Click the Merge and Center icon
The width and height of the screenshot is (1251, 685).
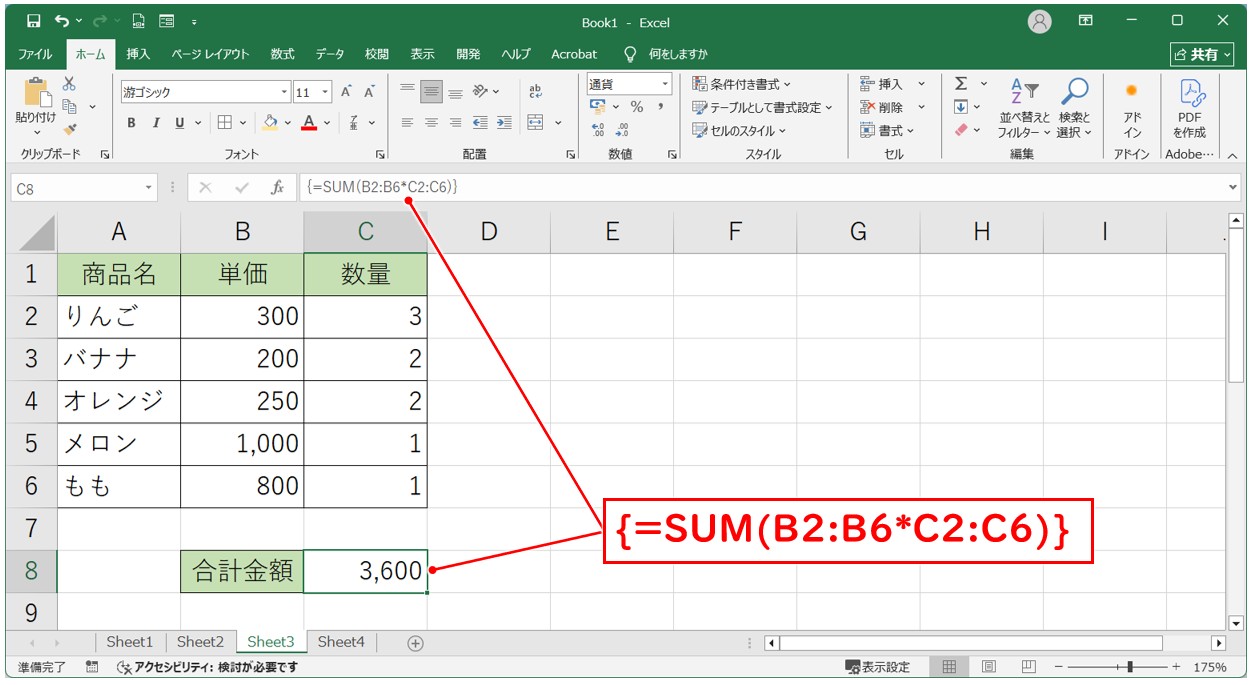(x=536, y=123)
